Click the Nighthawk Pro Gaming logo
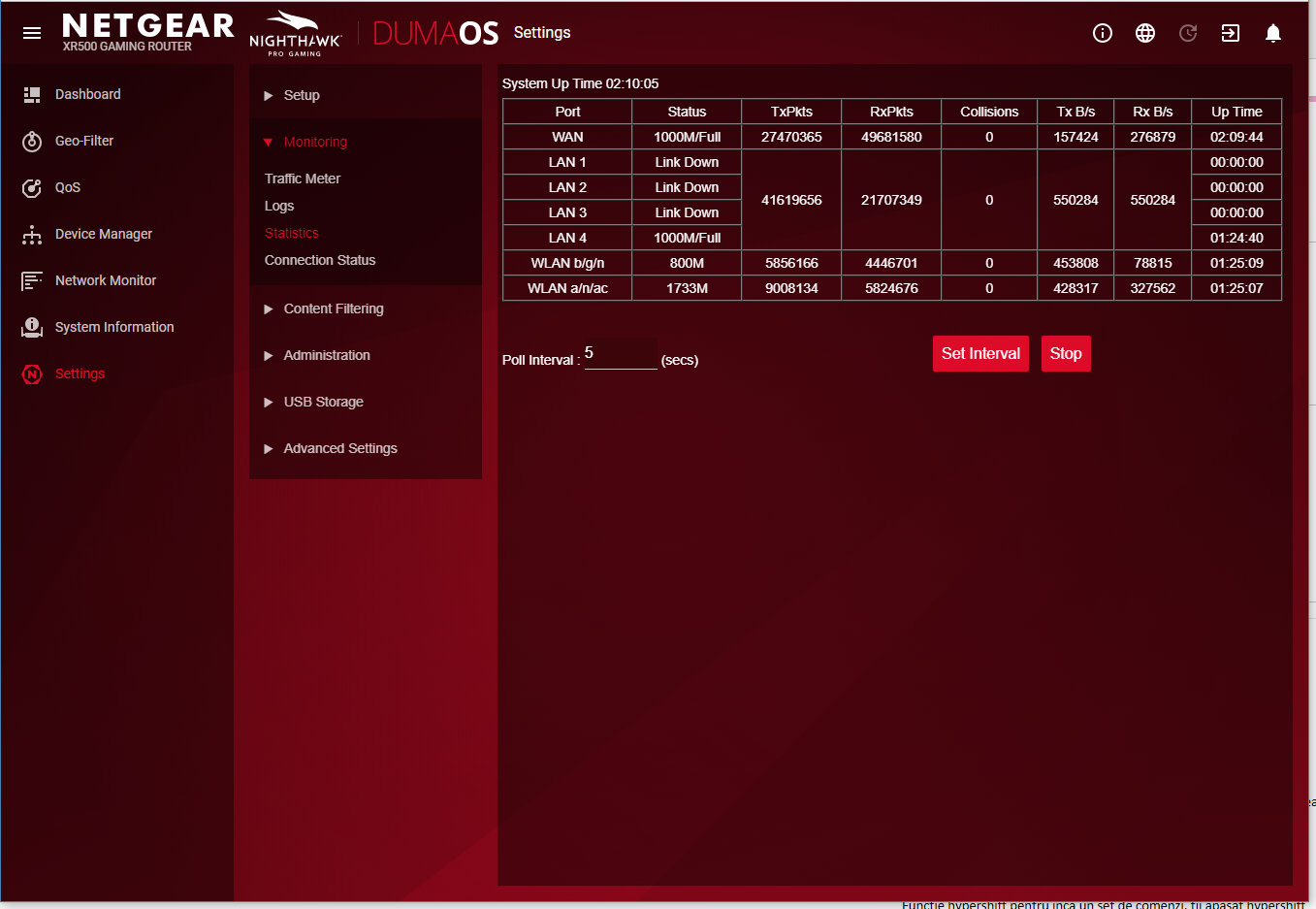Screen dimensions: 1316x909 (295, 33)
